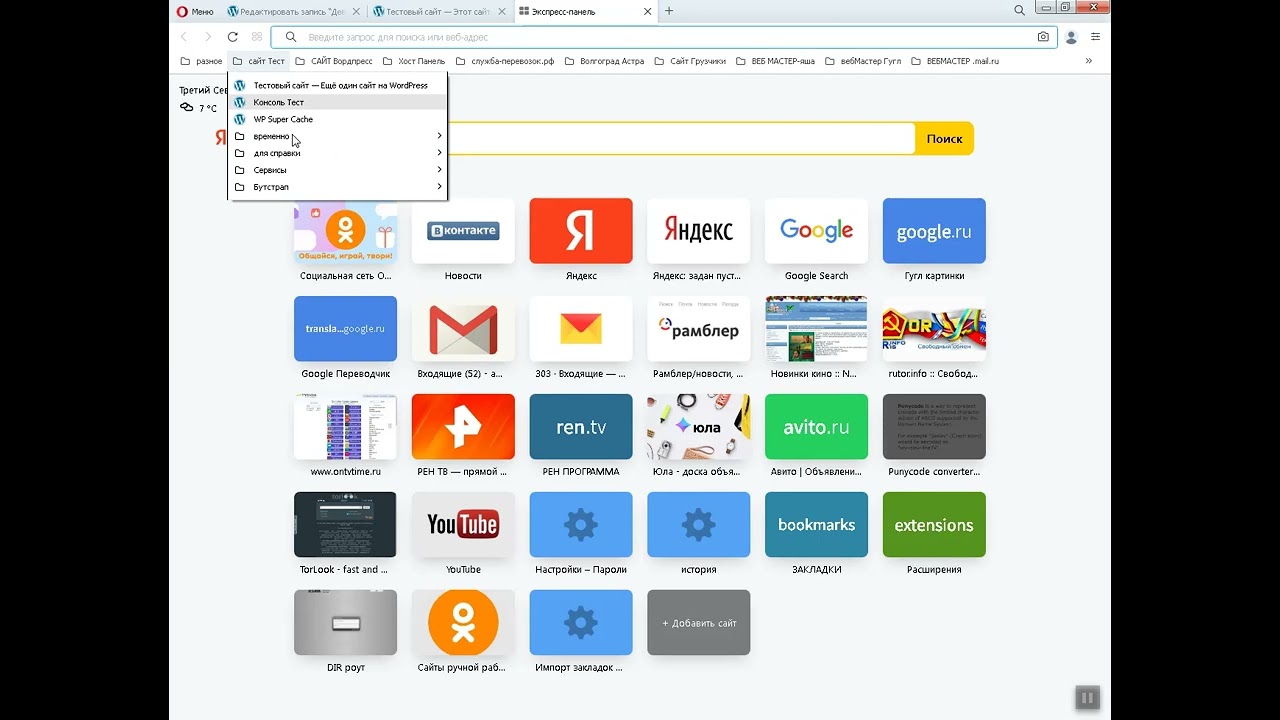The width and height of the screenshot is (1280, 720).
Task: Open the вебМастер Гугл bookmarks folder
Action: tap(863, 61)
